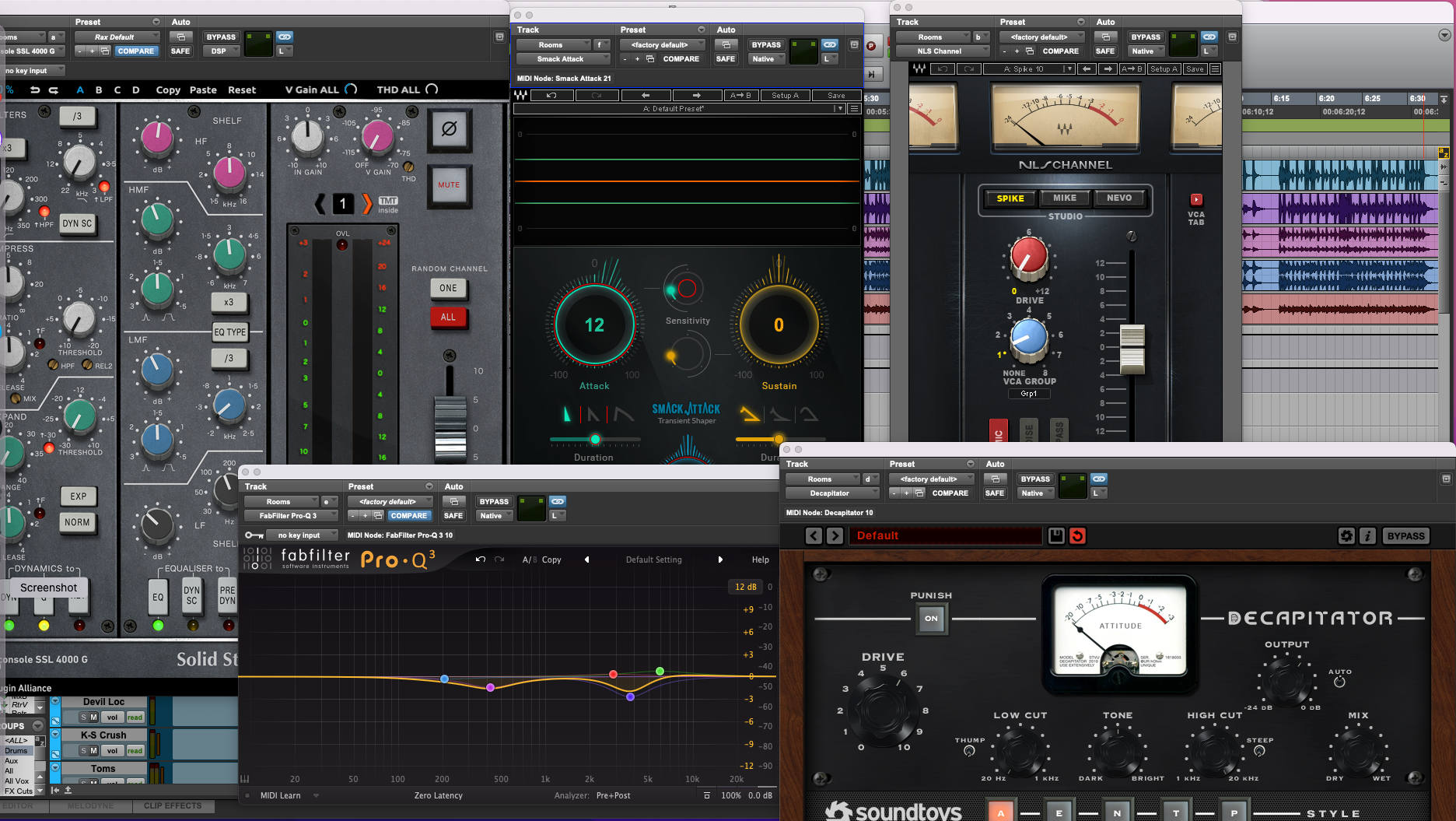1456x821 pixels.
Task: Click Smack Attack next preset right arrow
Action: click(x=696, y=95)
